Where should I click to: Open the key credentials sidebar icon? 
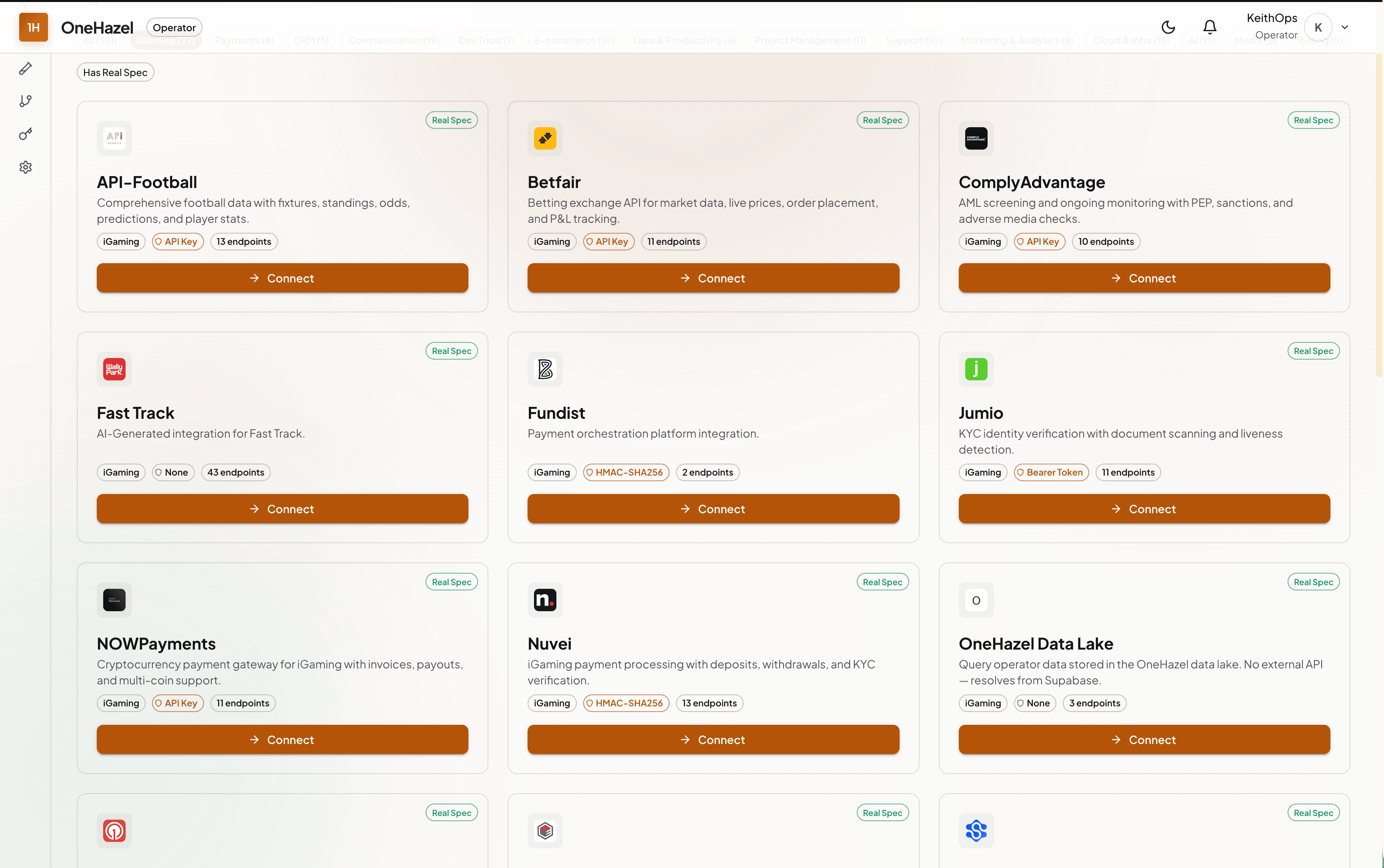(x=25, y=134)
